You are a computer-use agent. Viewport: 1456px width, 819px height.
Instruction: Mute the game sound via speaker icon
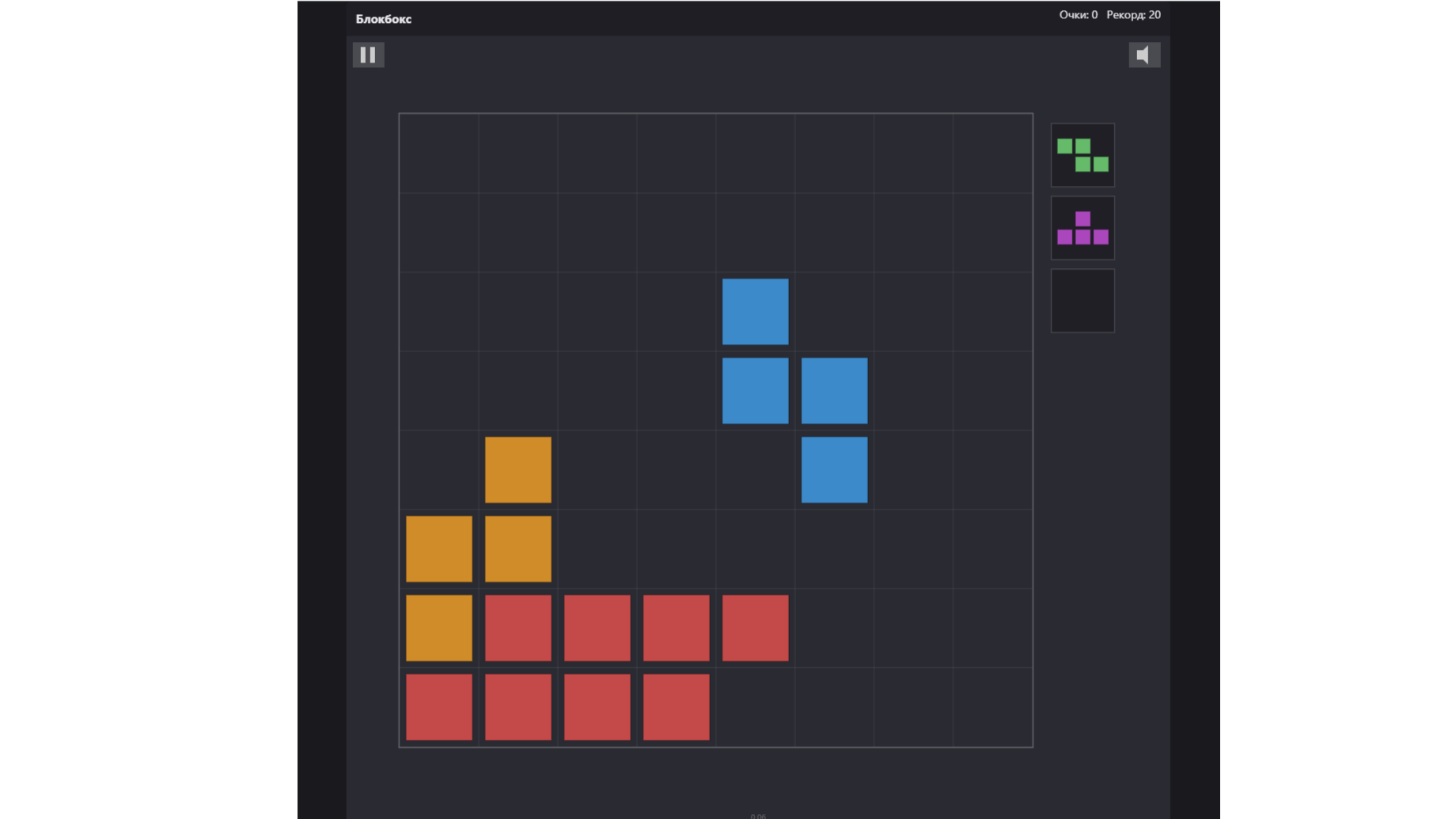(1143, 55)
